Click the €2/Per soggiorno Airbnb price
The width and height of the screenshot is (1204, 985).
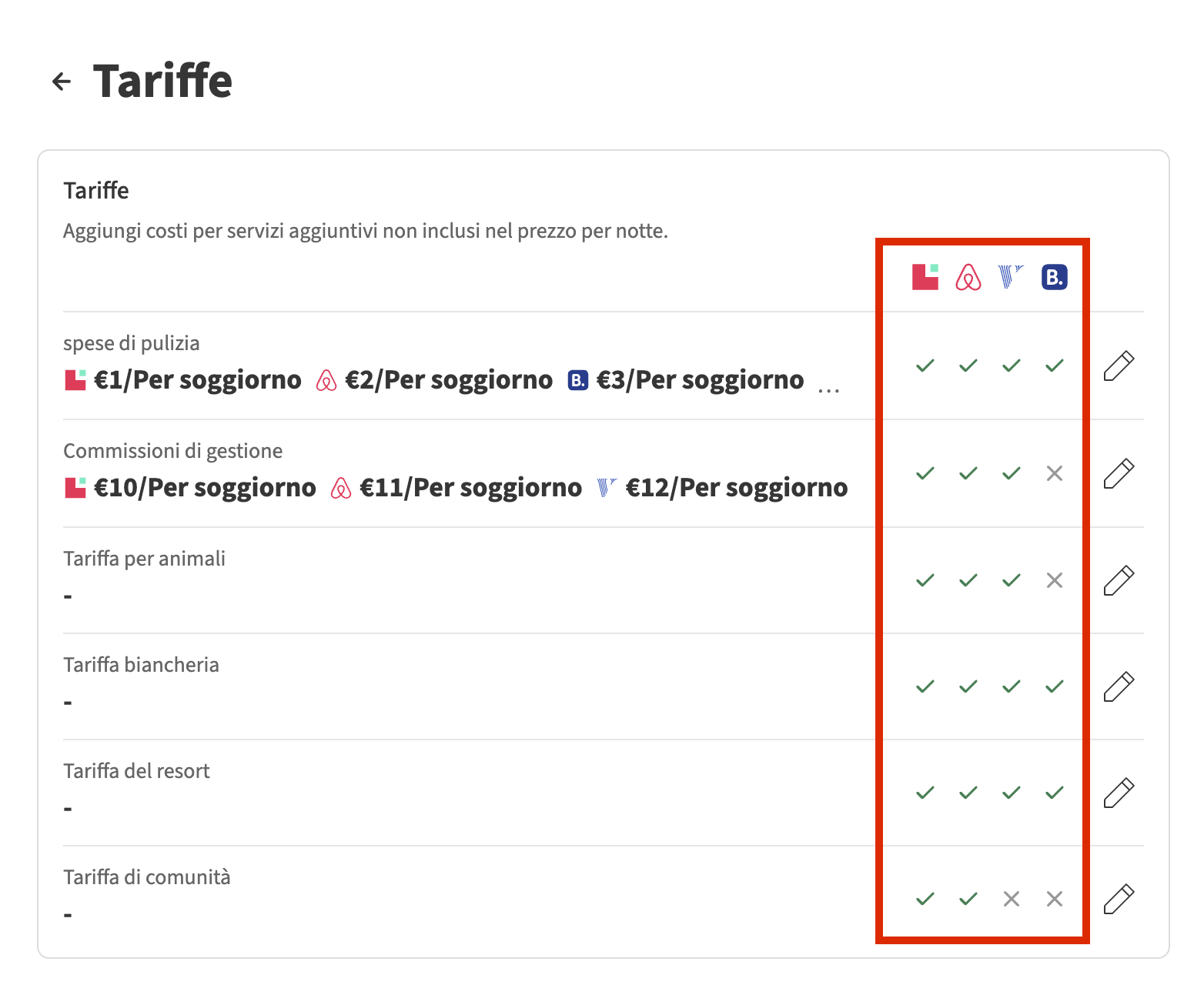click(x=448, y=380)
